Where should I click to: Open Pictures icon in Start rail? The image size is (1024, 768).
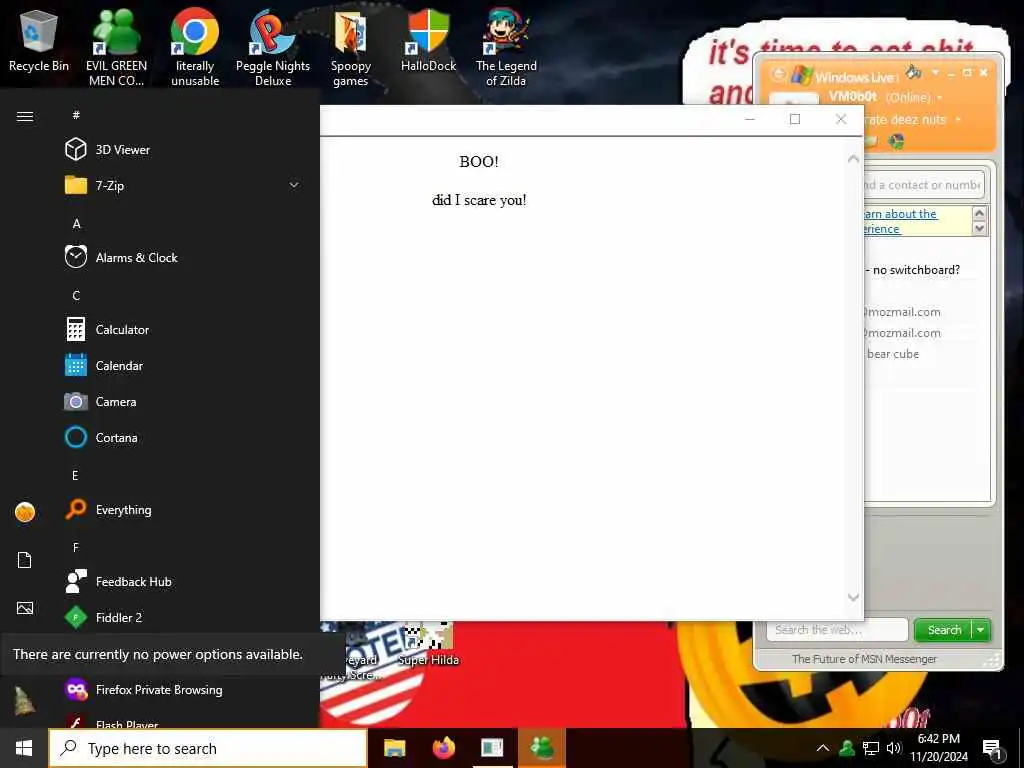click(25, 608)
